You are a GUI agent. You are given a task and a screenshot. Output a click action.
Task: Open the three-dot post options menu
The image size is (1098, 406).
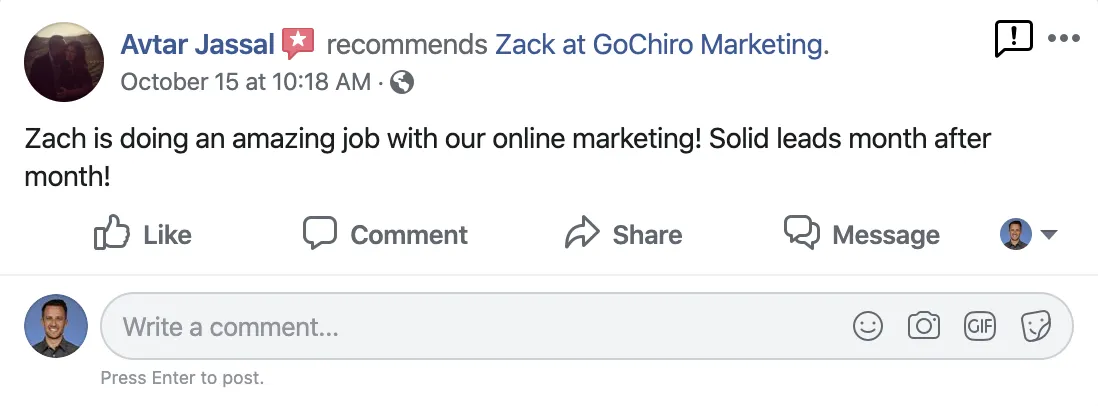(1063, 39)
